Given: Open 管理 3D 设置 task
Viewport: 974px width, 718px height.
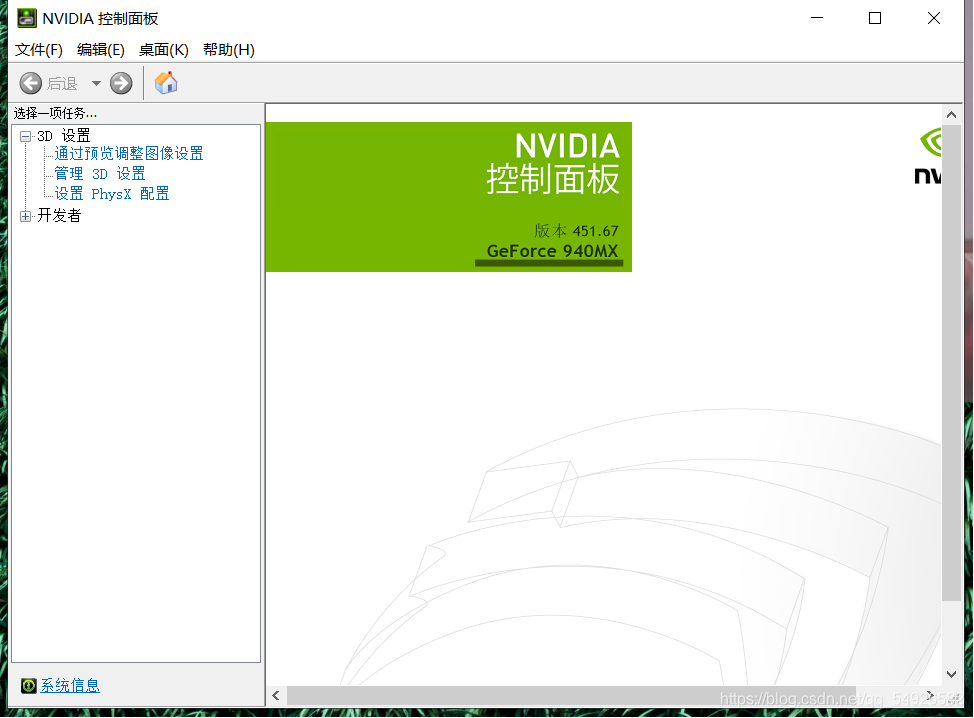Looking at the screenshot, I should click(x=99, y=174).
